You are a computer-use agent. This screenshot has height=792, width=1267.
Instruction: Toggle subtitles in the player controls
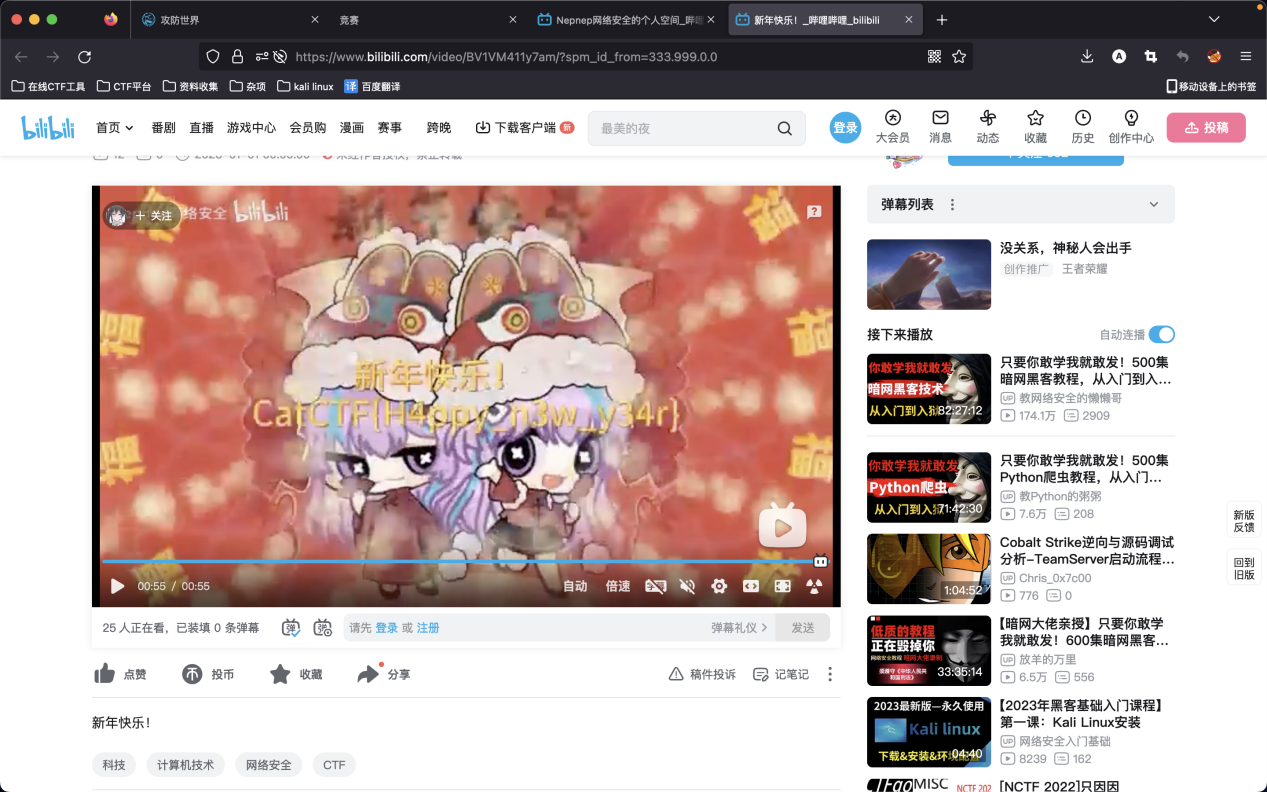click(x=655, y=586)
